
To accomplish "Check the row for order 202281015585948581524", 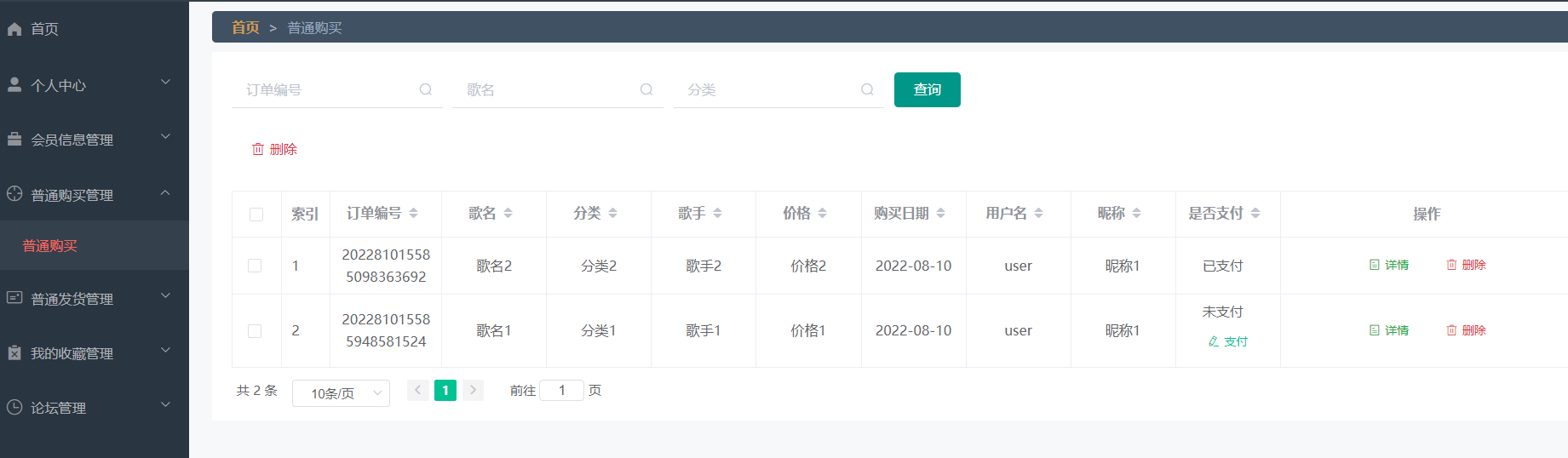I will click(255, 330).
